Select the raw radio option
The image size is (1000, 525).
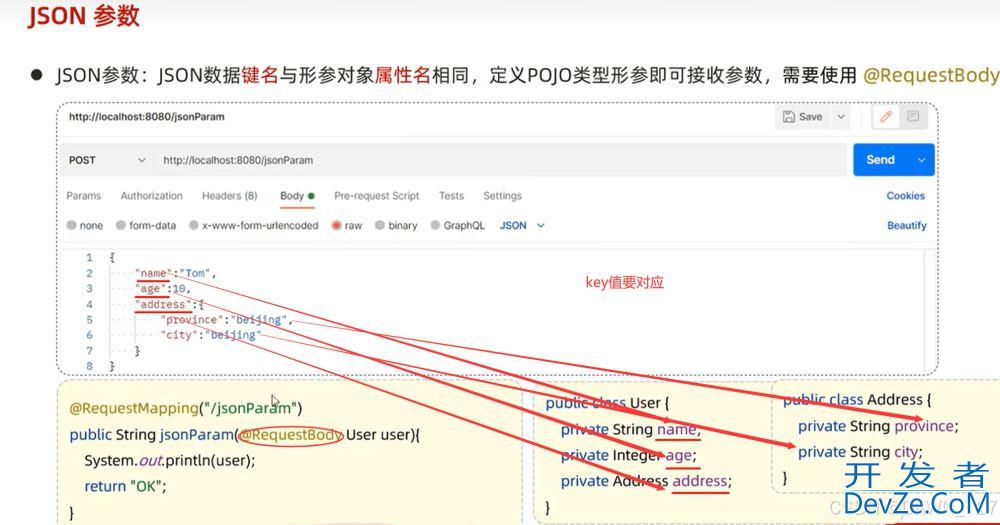(336, 225)
